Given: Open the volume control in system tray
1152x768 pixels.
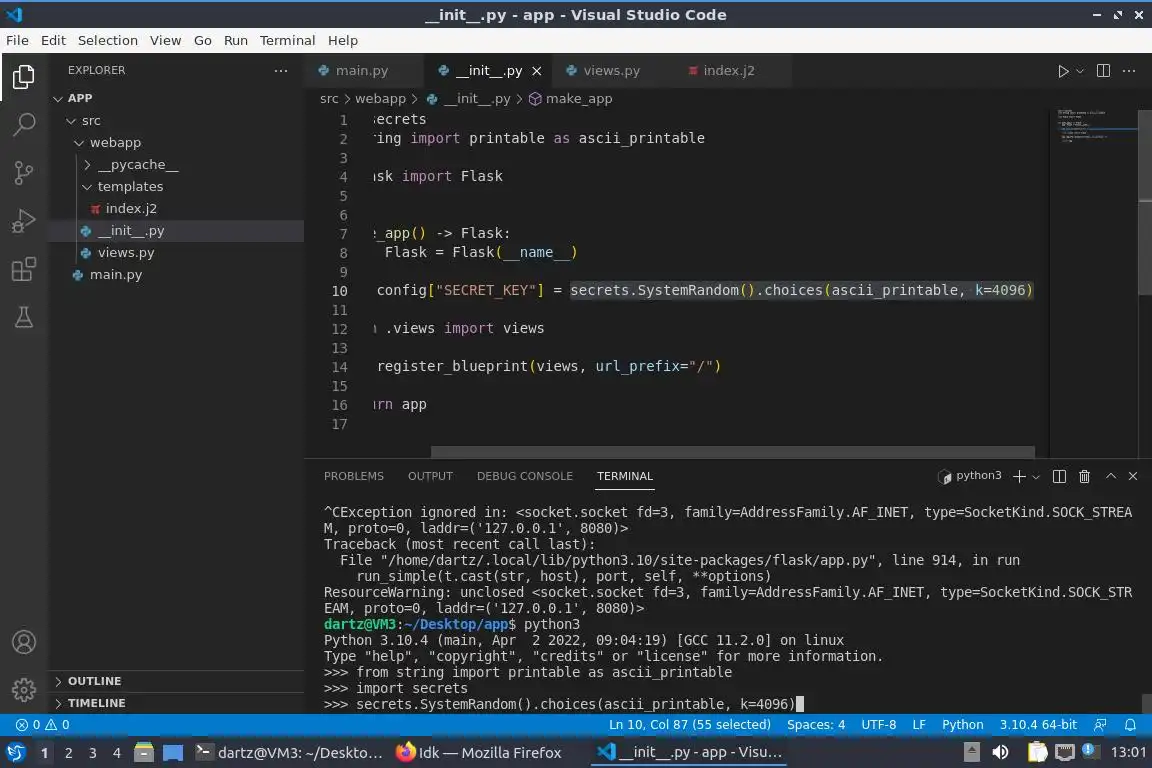Looking at the screenshot, I should click(1000, 752).
